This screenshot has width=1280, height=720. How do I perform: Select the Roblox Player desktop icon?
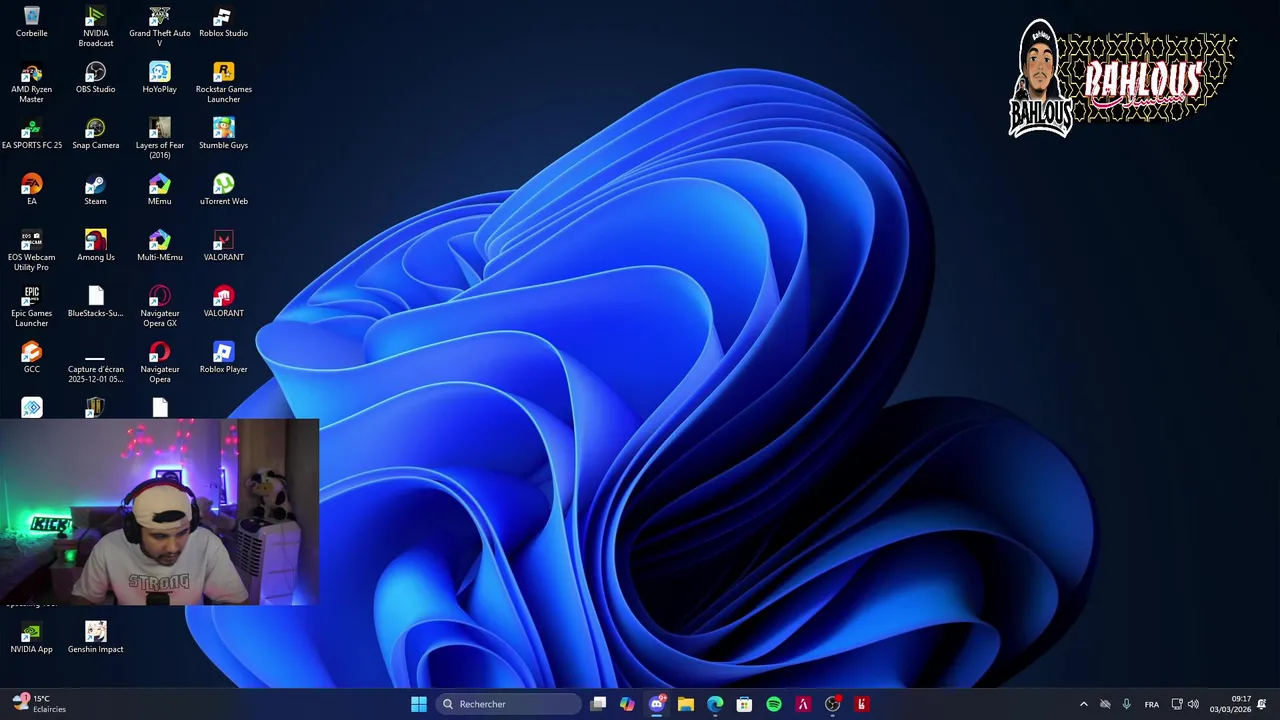[x=223, y=358]
